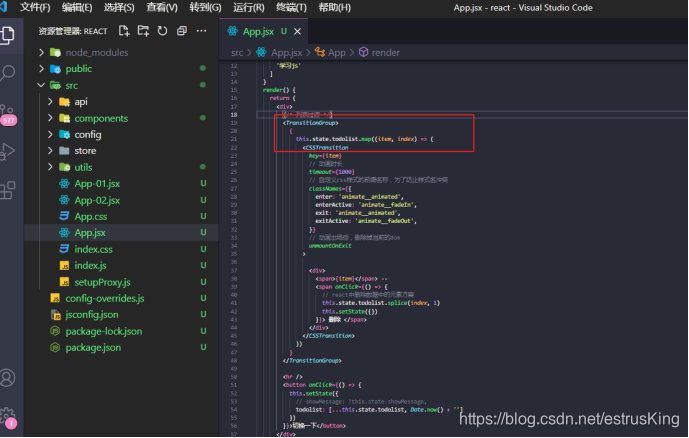
Task: Open the 文件(F) menu
Action: [x=35, y=7]
